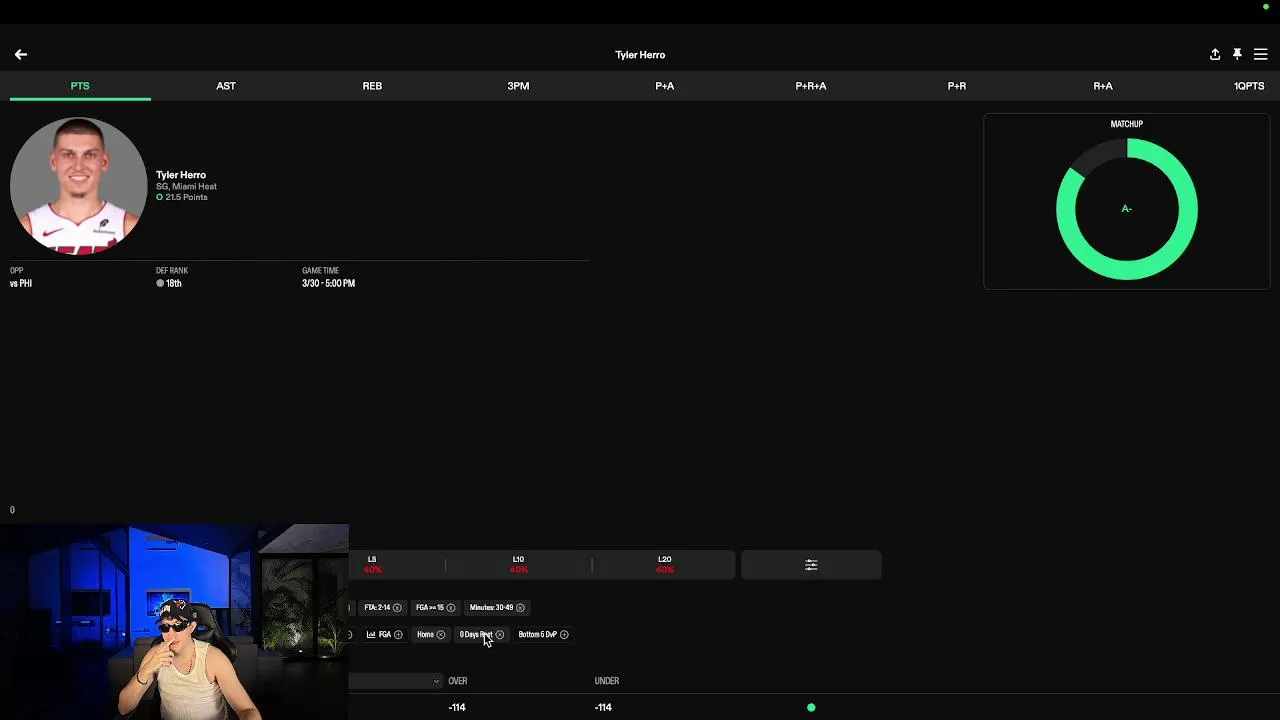Click the vs PHI opponent text
Viewport: 1280px width, 720px height.
point(21,284)
